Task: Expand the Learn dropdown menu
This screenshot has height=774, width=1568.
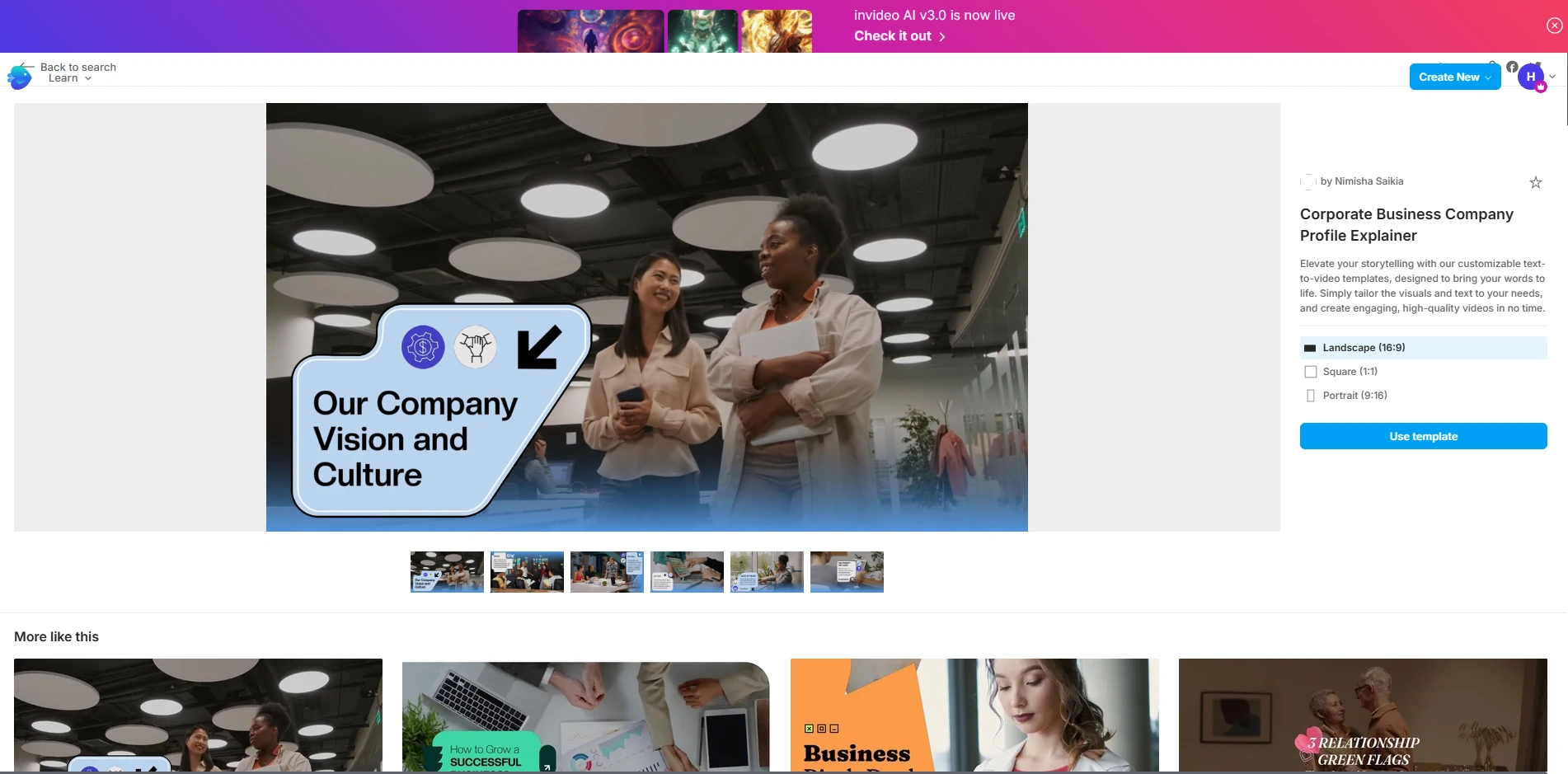Action: click(x=69, y=78)
